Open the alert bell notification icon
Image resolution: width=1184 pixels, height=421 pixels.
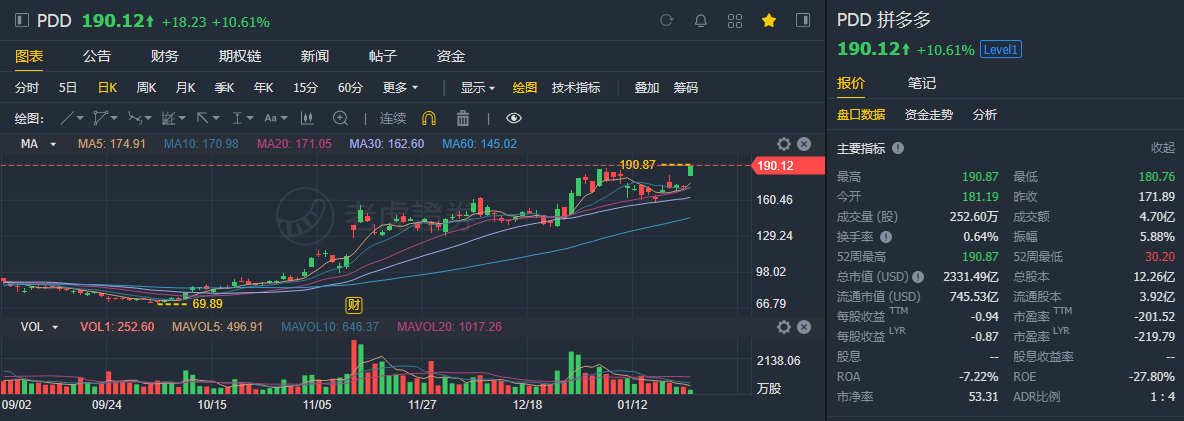point(700,20)
